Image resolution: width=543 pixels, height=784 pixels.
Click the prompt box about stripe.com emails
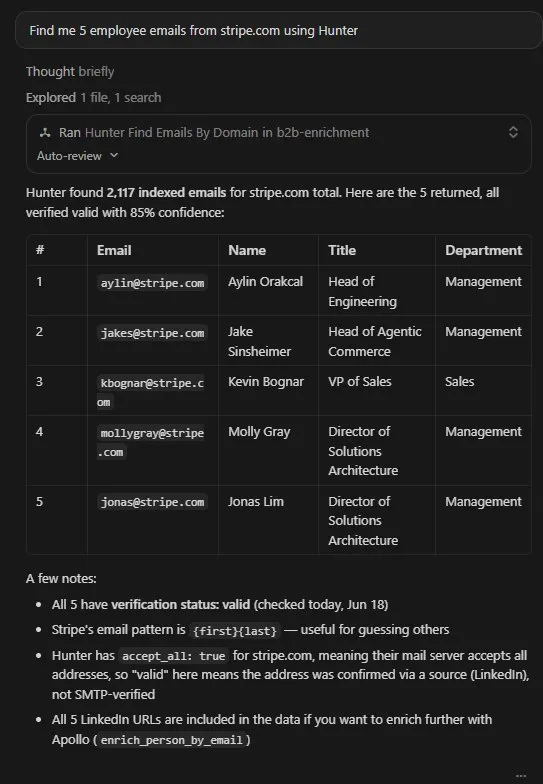[278, 30]
